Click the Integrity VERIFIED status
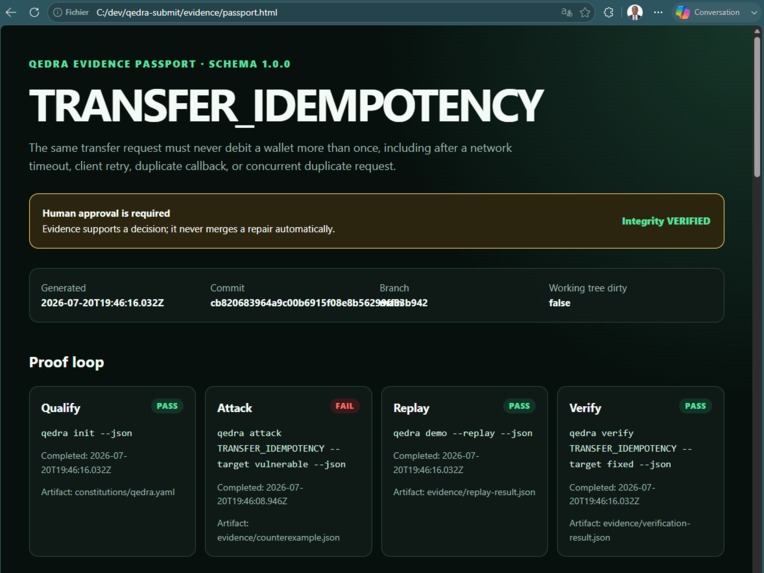This screenshot has height=573, width=764. [x=666, y=221]
